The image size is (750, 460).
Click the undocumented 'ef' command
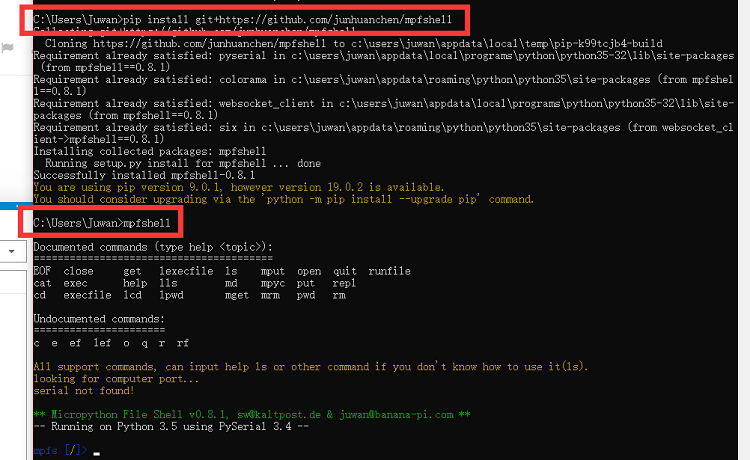pyautogui.click(x=75, y=343)
